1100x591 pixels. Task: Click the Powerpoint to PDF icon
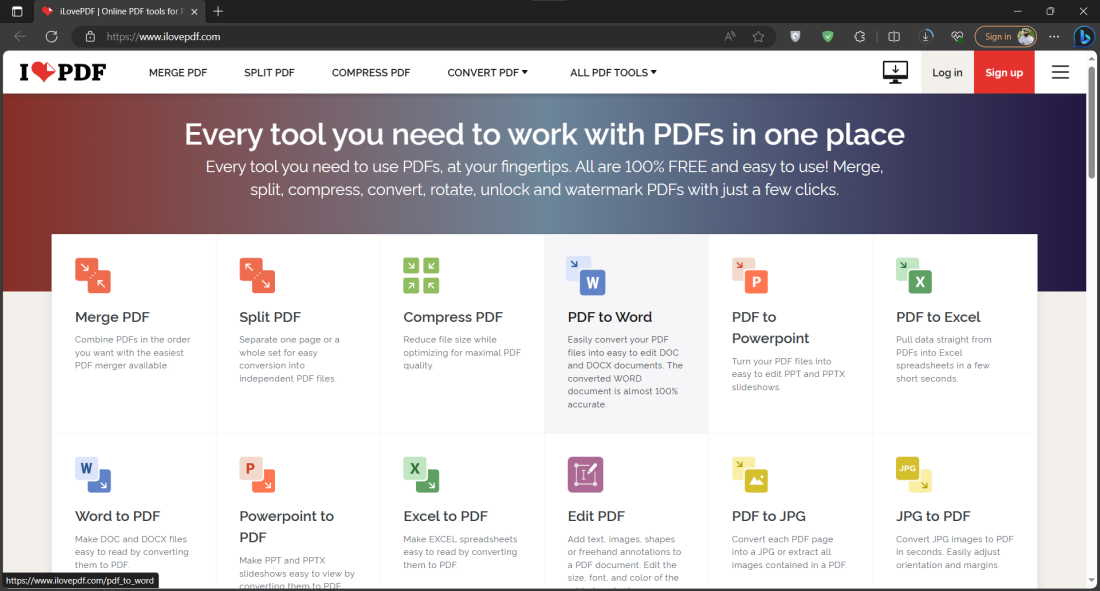pyautogui.click(x=257, y=474)
